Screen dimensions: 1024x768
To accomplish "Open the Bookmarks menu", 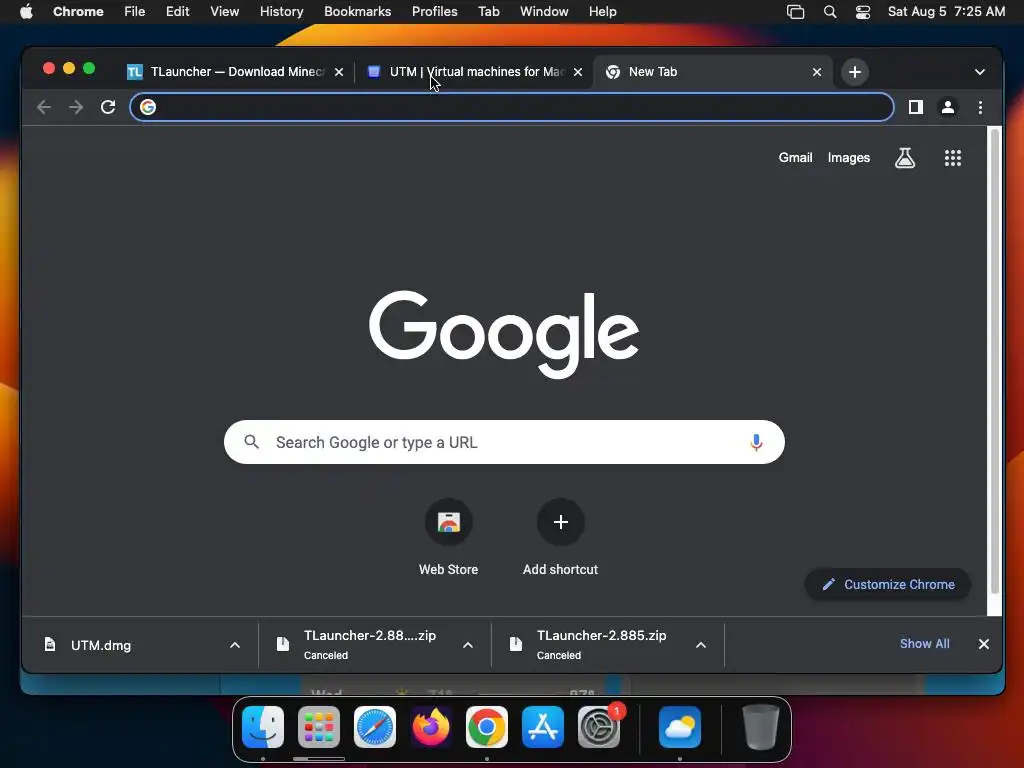I will point(357,12).
